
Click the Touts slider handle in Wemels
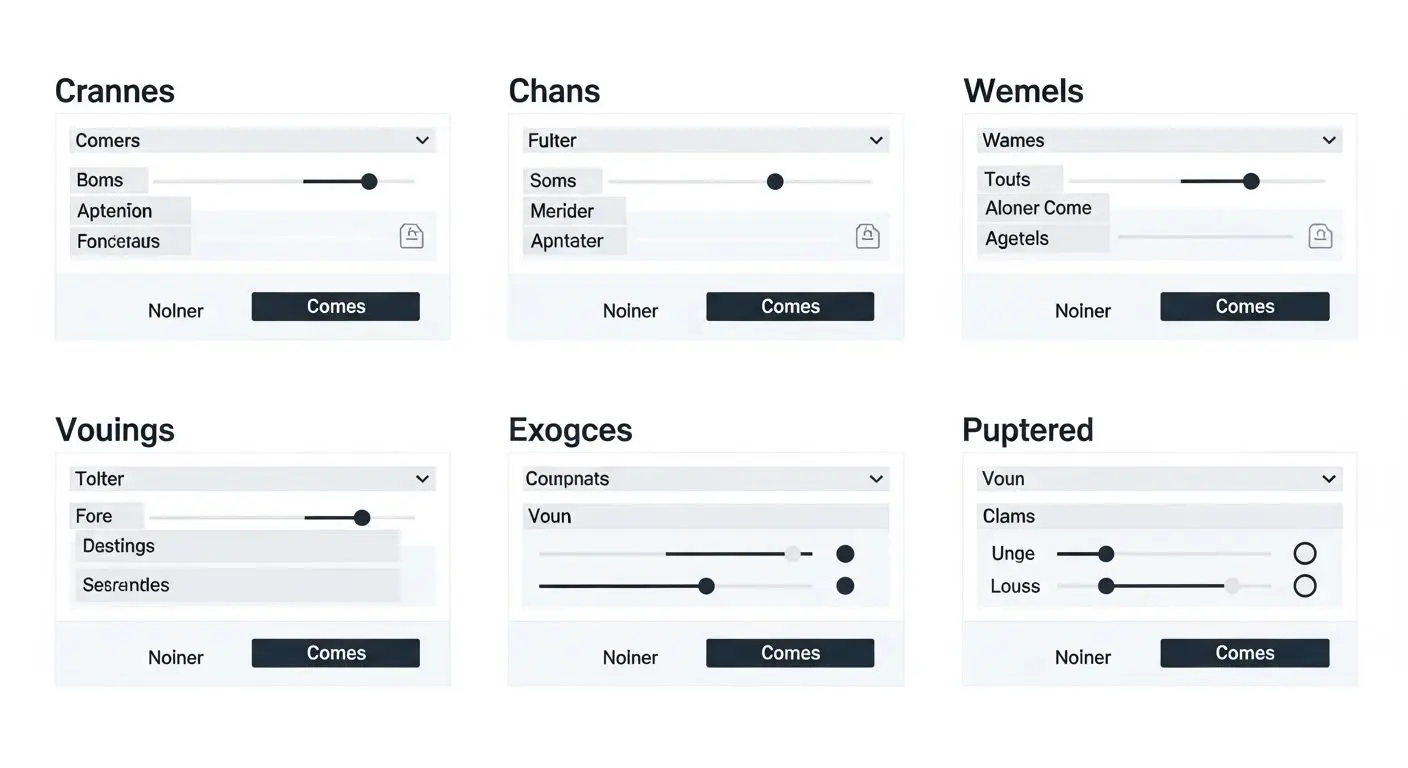[x=1251, y=181]
